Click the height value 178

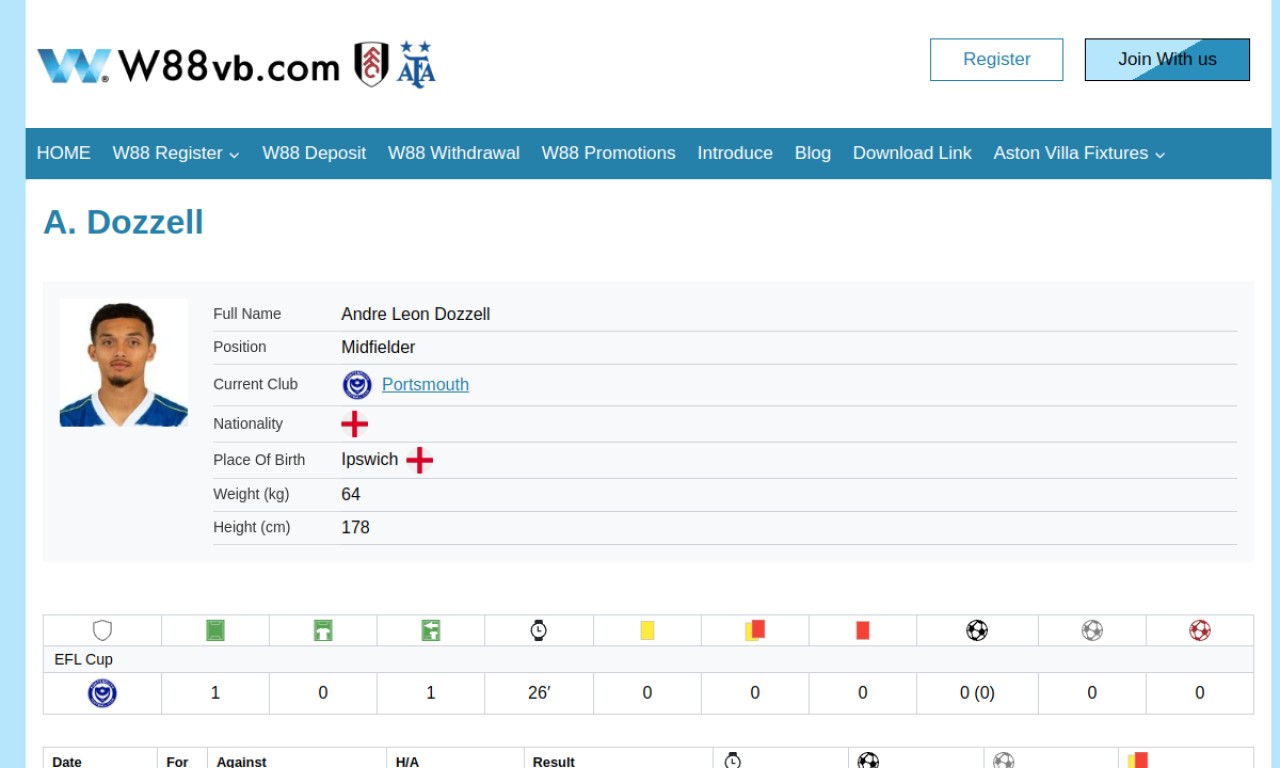pyautogui.click(x=355, y=527)
